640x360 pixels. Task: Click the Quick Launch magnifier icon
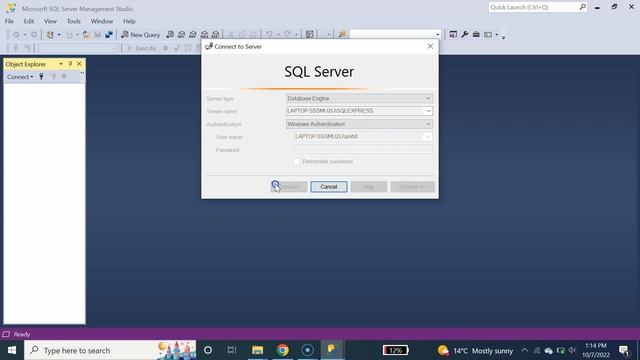tap(582, 7)
